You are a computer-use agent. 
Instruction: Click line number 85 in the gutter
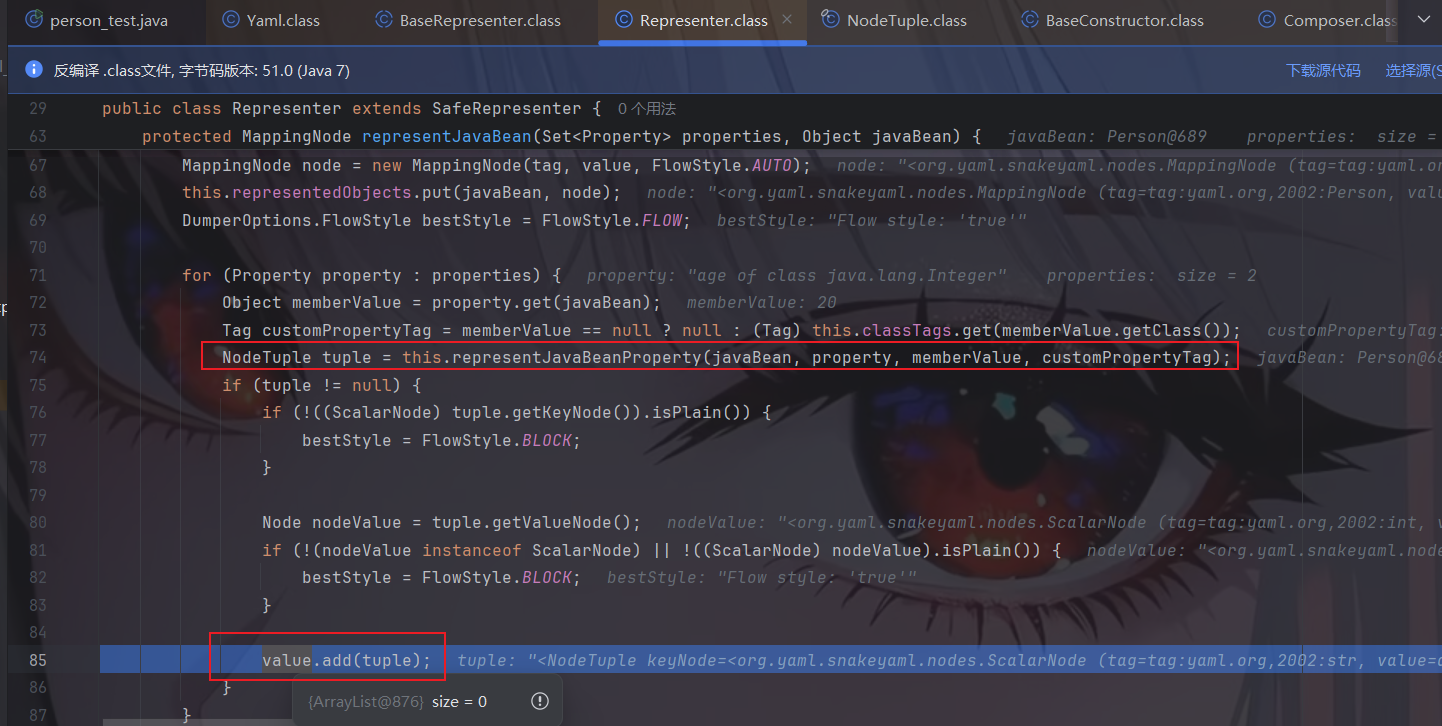[x=37, y=660]
